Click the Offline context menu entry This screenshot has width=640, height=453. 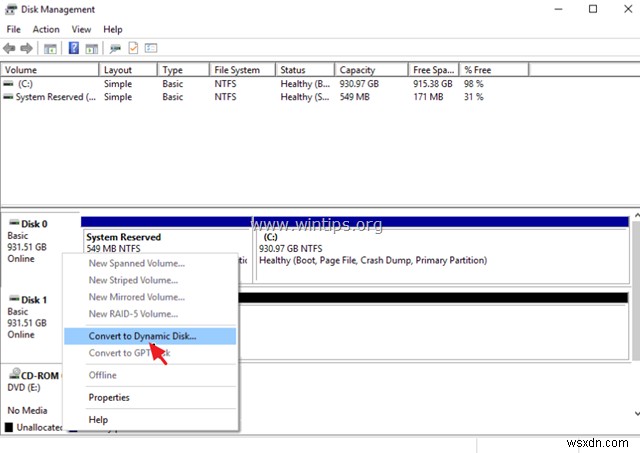tap(150, 375)
